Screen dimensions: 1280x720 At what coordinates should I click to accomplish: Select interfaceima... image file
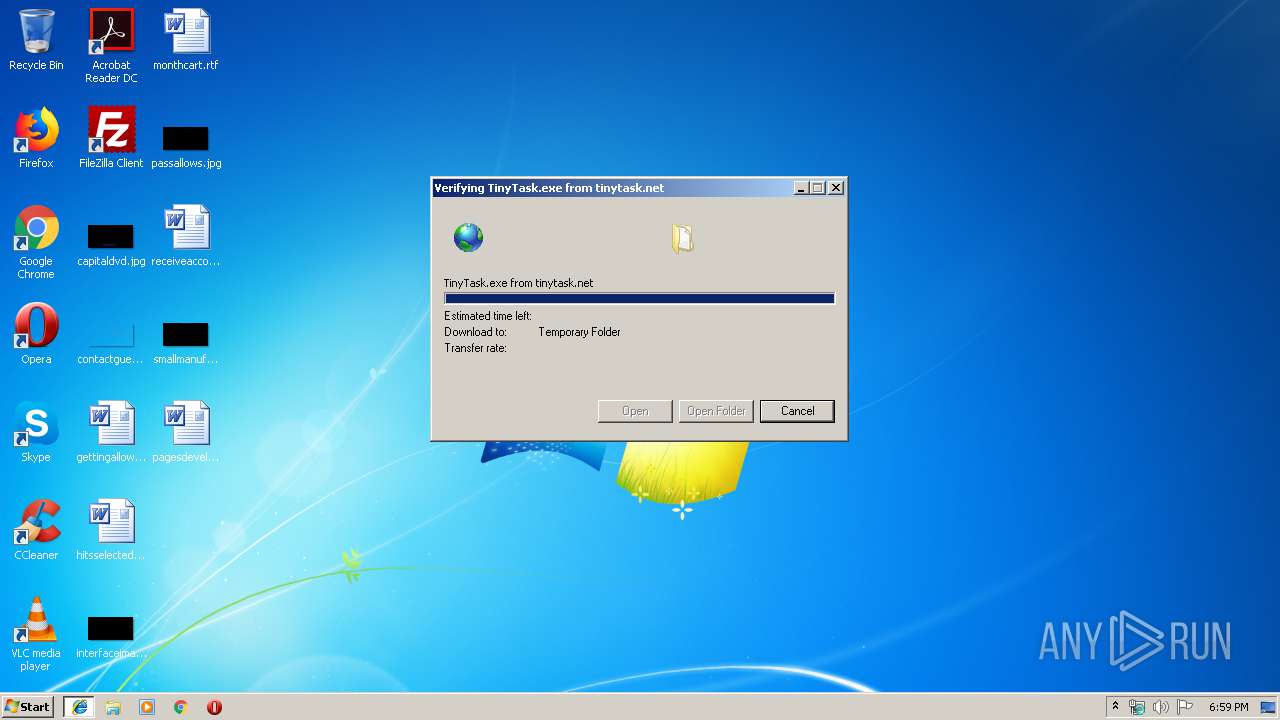pyautogui.click(x=111, y=636)
